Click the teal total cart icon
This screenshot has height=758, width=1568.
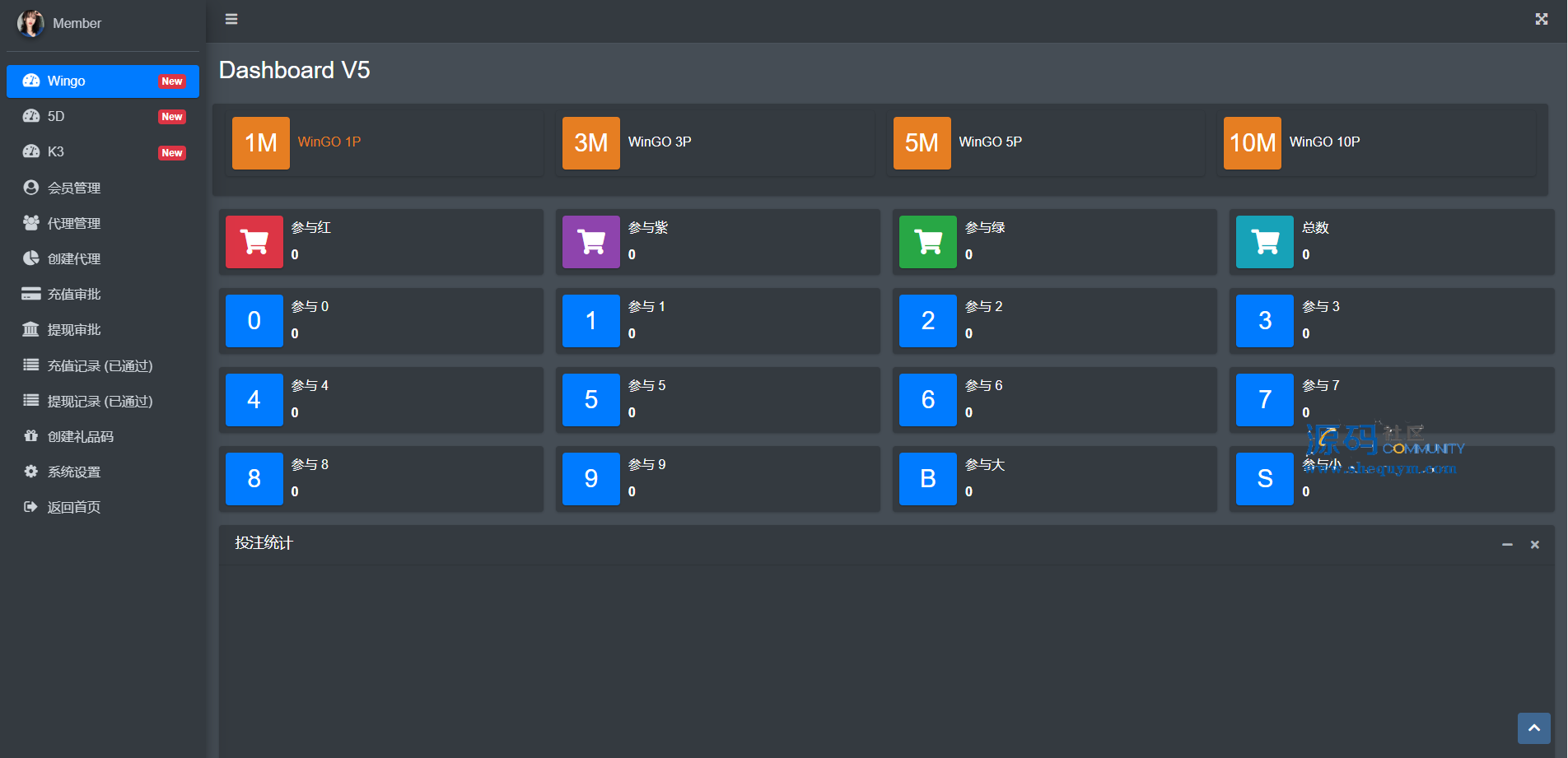(1264, 242)
